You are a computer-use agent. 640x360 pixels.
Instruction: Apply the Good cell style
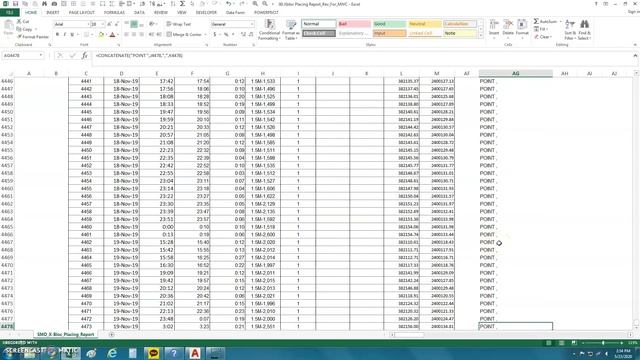[x=389, y=24]
